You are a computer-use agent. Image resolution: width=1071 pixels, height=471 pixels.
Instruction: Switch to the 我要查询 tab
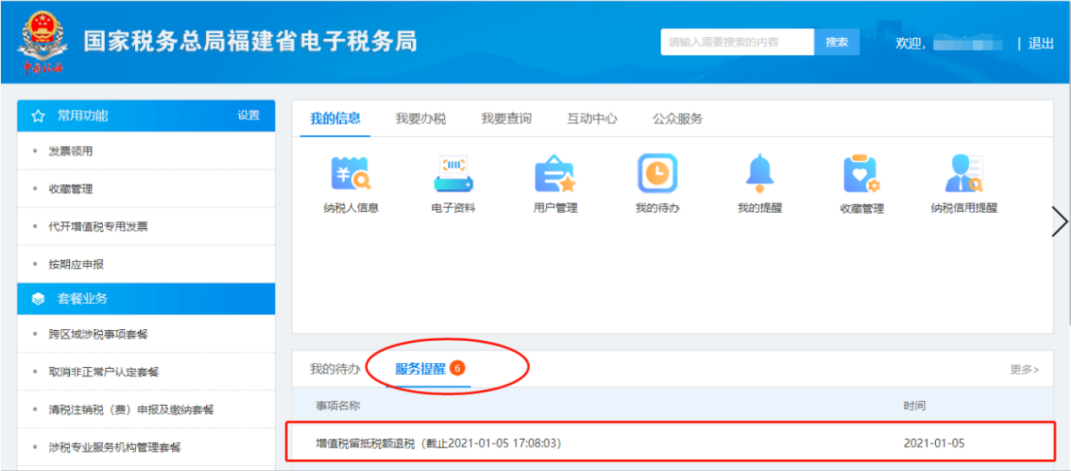pos(506,119)
